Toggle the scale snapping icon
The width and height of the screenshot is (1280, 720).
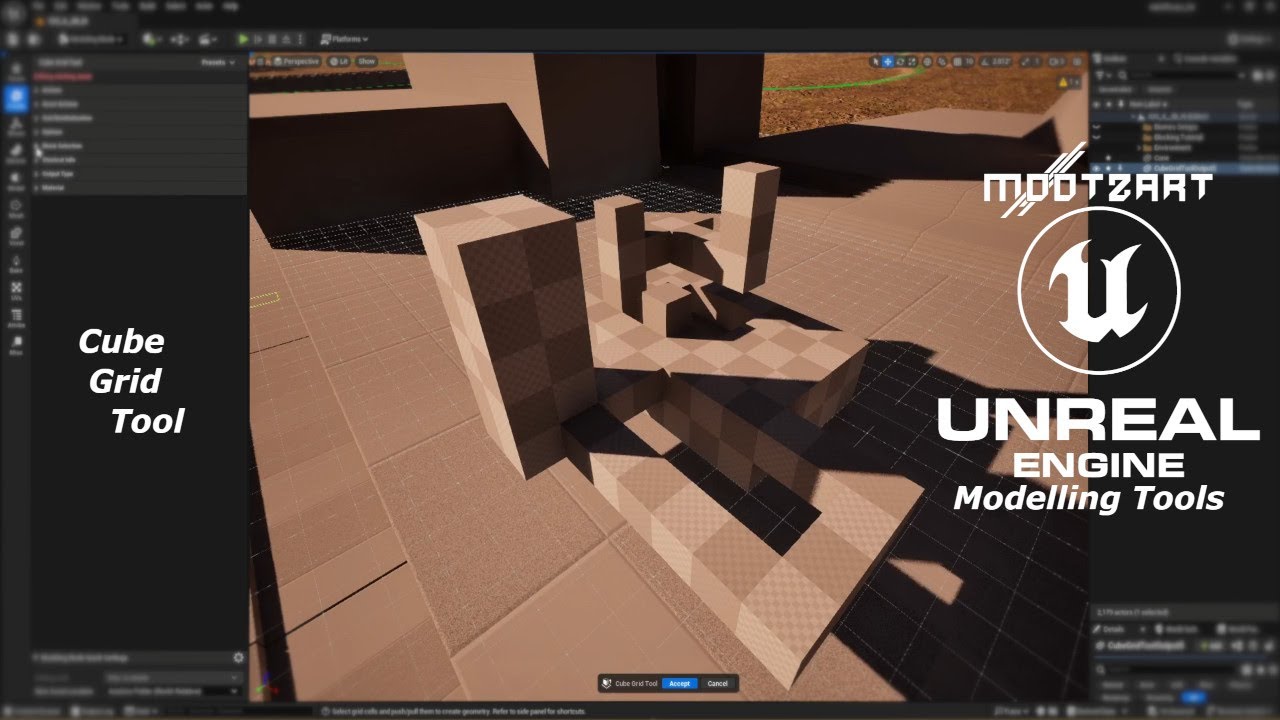tap(1025, 62)
